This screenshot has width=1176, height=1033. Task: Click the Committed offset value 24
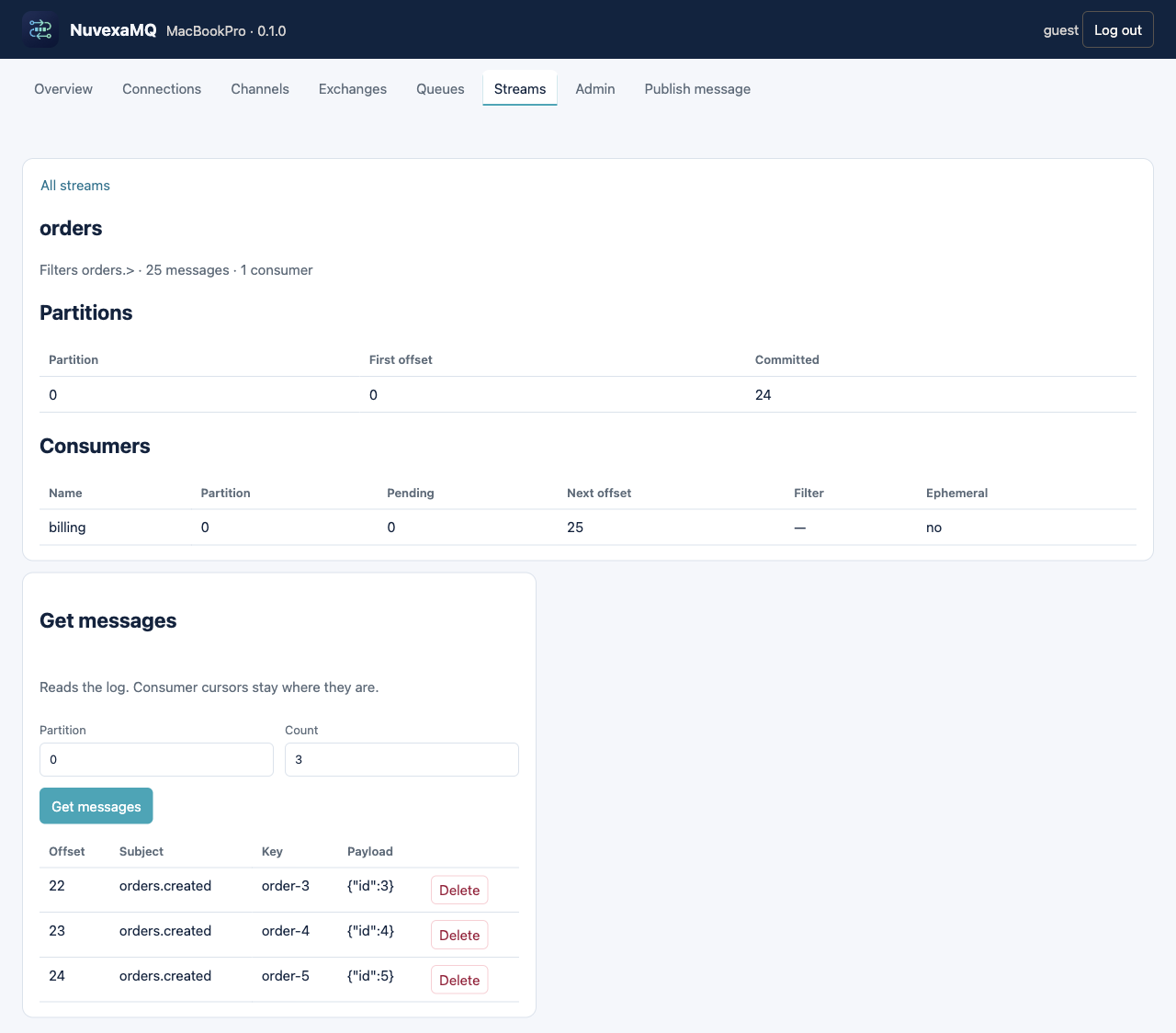[763, 395]
